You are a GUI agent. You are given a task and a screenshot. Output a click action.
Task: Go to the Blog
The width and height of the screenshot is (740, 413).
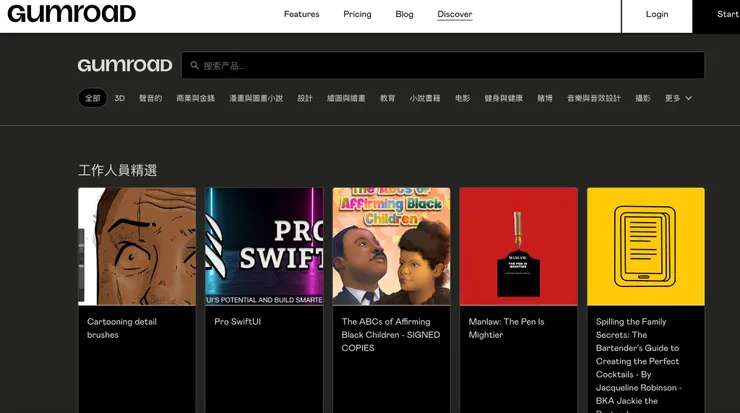(x=404, y=14)
